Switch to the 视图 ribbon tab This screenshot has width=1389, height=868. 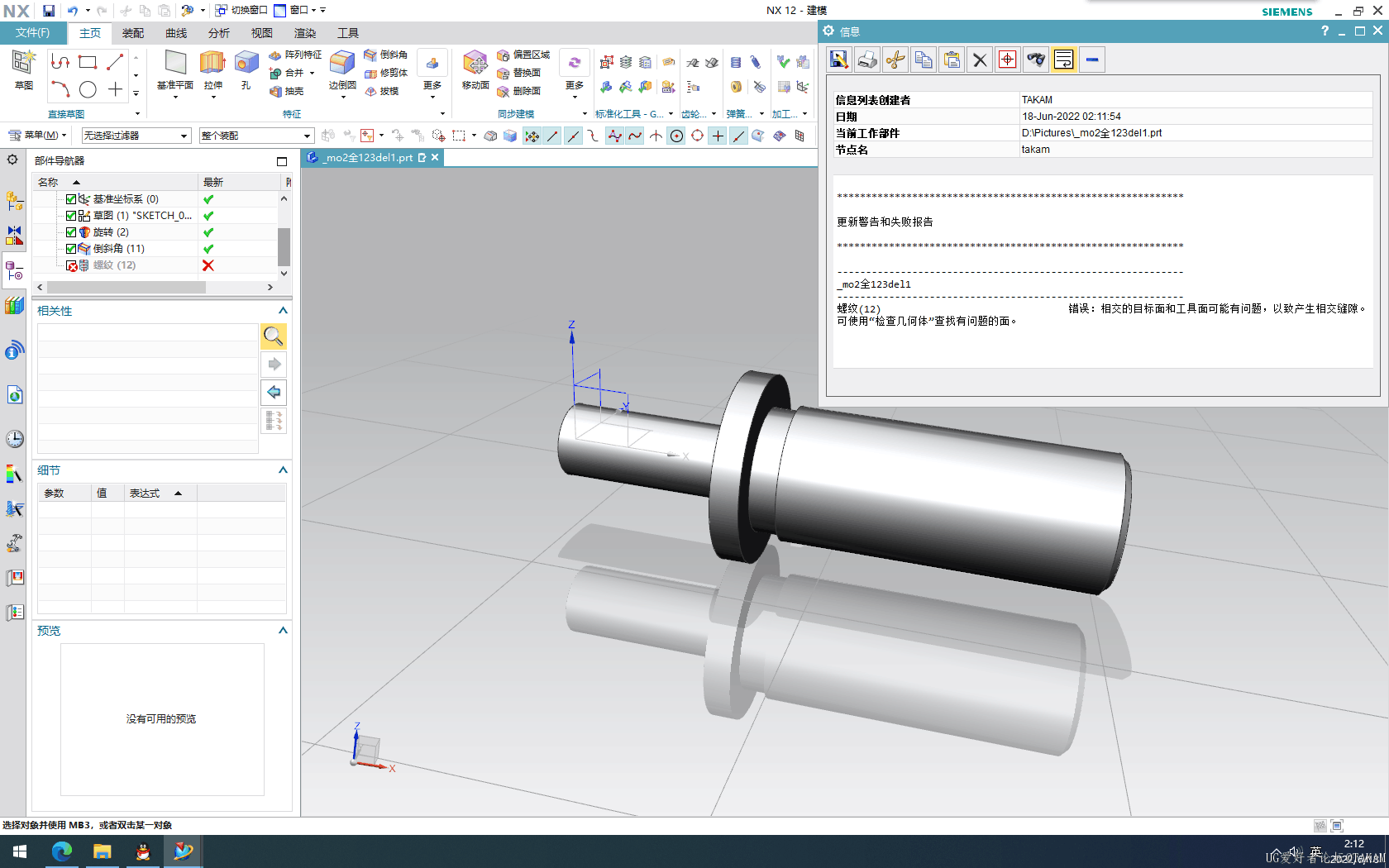coord(262,33)
